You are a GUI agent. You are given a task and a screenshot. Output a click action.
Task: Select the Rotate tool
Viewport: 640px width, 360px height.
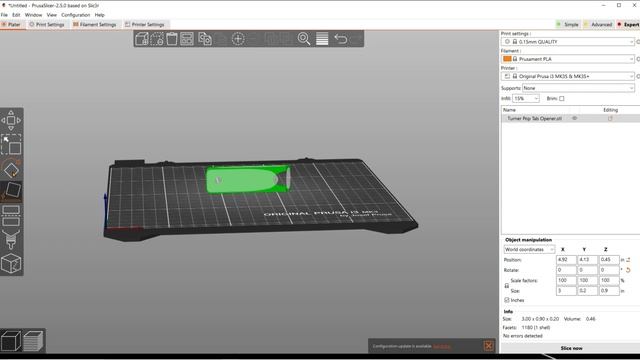tap(11, 169)
